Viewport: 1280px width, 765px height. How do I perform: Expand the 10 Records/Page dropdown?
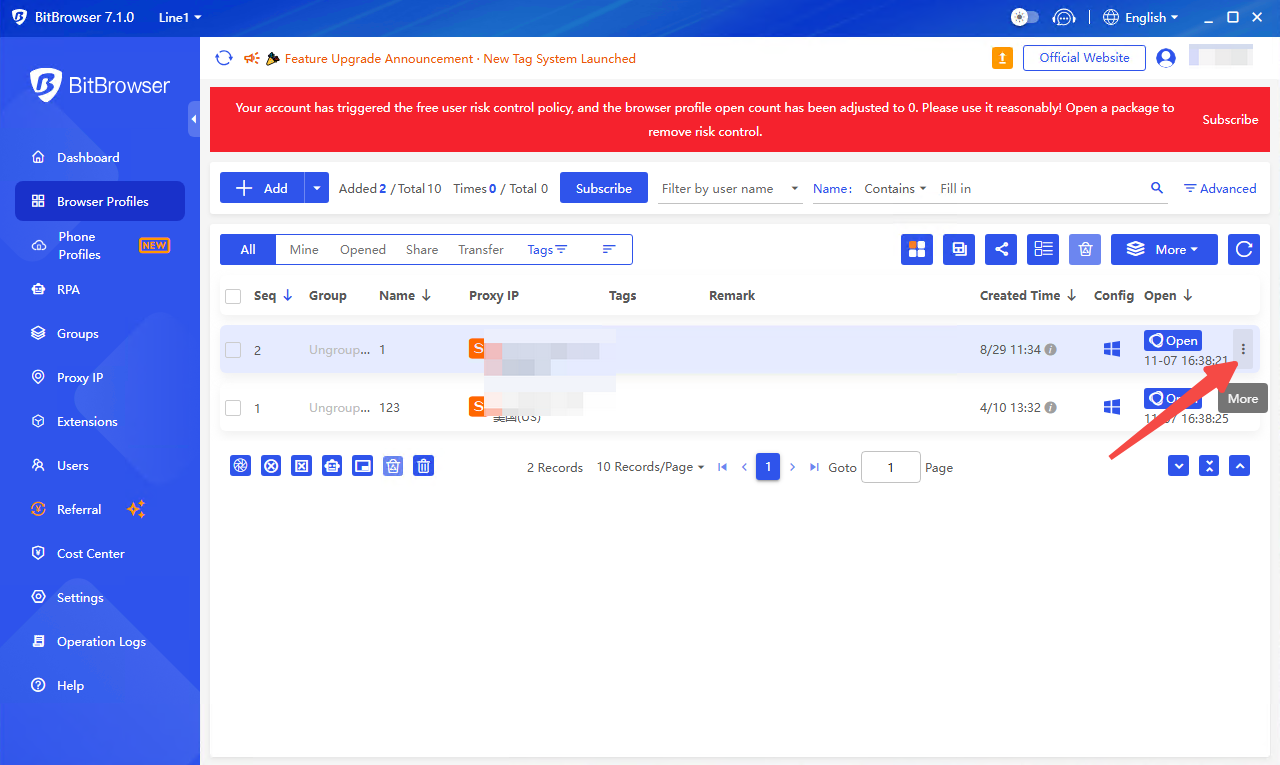(650, 467)
